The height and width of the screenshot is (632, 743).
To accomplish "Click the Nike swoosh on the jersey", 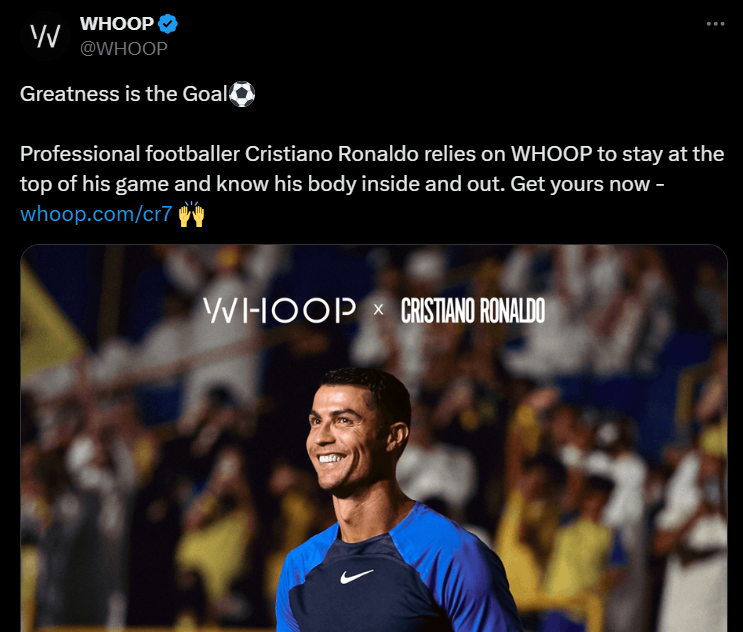I will (x=356, y=576).
